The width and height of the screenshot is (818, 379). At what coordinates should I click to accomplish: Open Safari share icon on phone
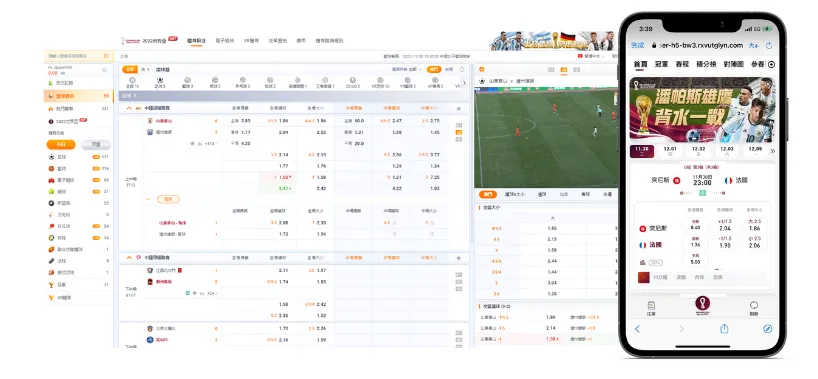coord(724,329)
